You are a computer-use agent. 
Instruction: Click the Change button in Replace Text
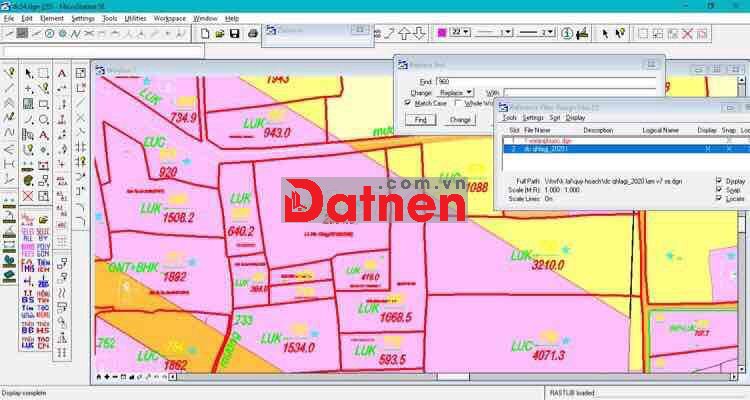coord(460,119)
